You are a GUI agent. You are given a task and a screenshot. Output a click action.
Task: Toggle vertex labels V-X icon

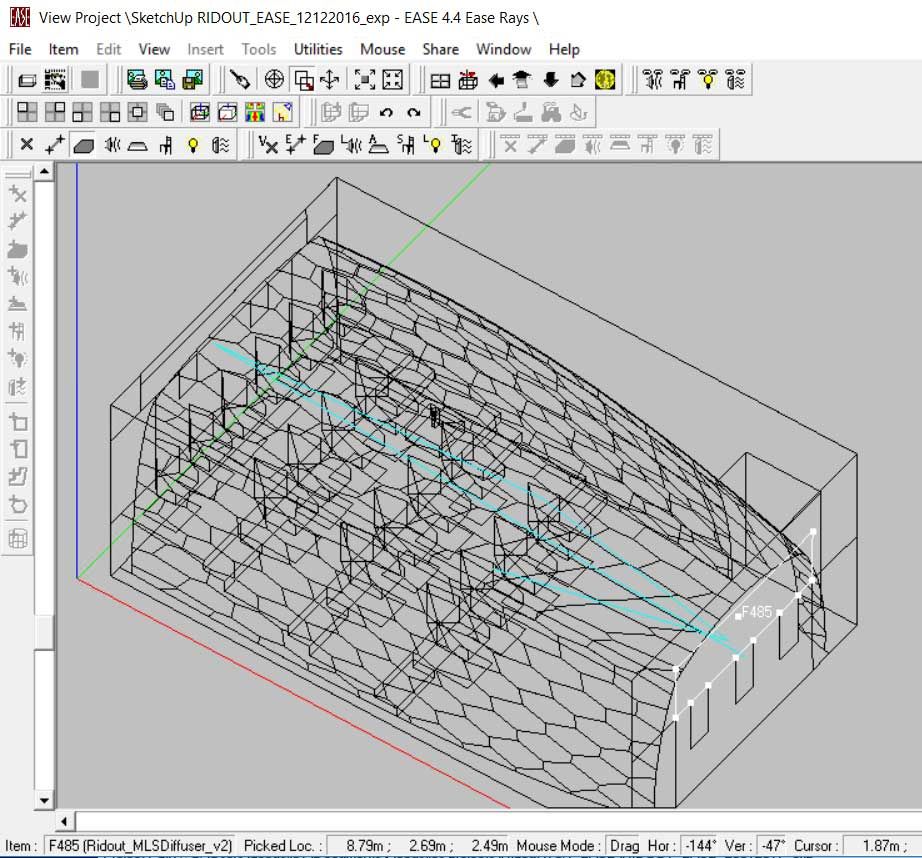coord(268,145)
